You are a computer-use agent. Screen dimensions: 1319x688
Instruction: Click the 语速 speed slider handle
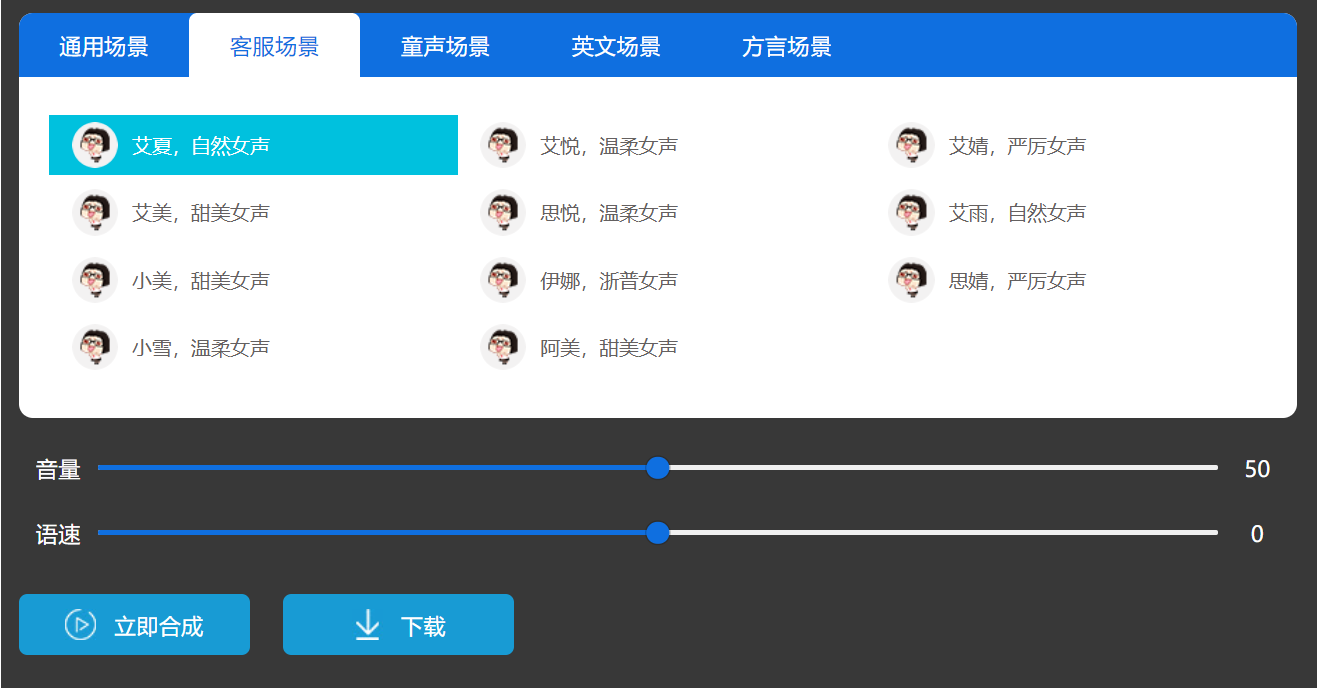(x=658, y=533)
